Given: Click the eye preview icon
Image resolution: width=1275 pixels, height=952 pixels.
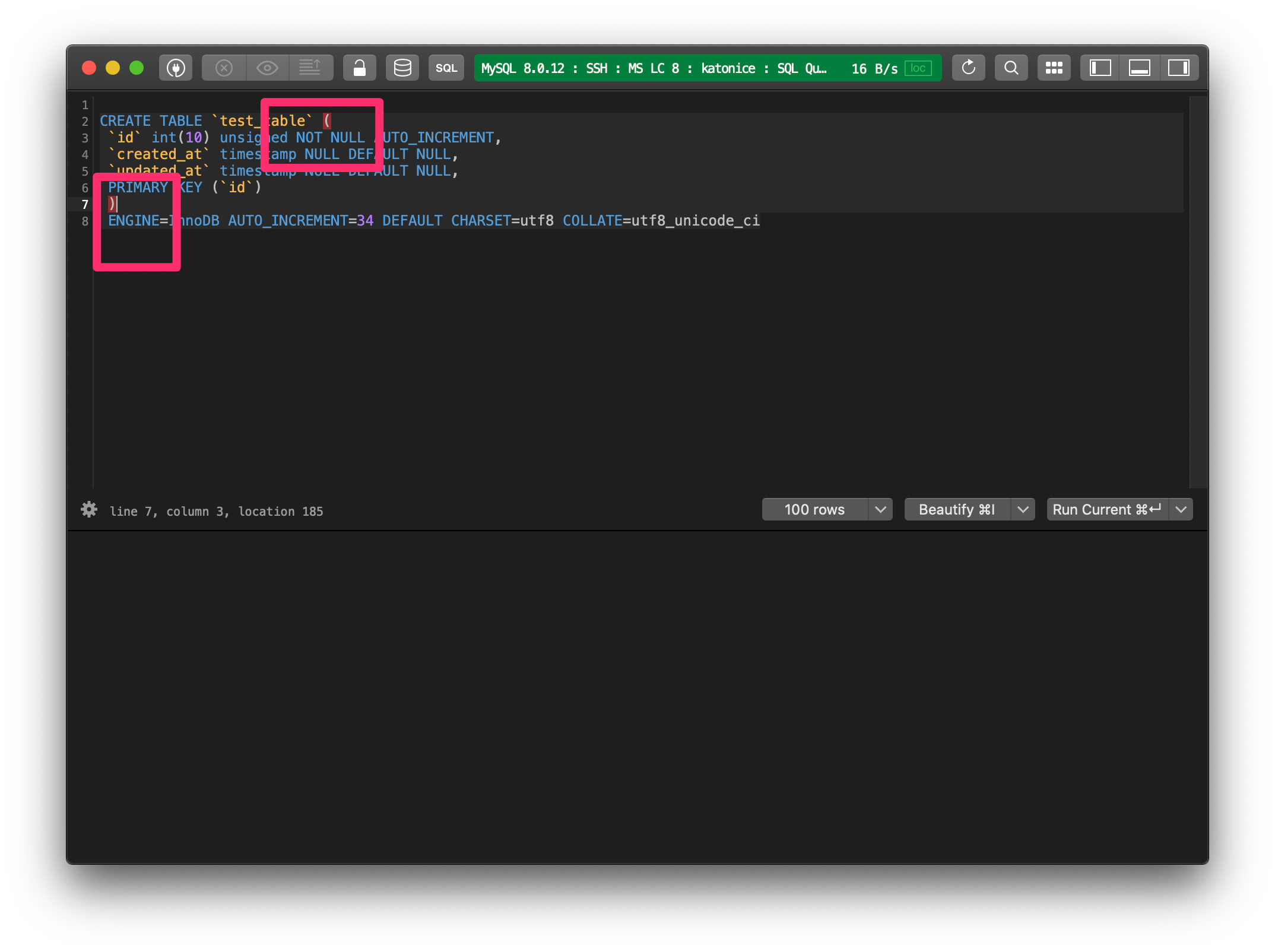Looking at the screenshot, I should click(268, 67).
